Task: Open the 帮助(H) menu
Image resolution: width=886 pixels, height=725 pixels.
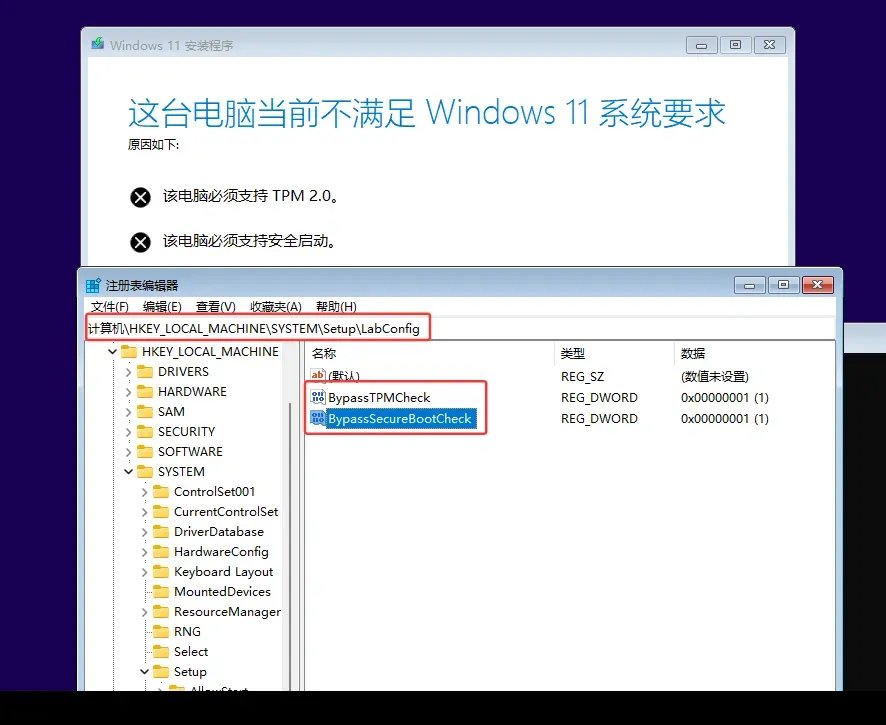Action: [336, 306]
